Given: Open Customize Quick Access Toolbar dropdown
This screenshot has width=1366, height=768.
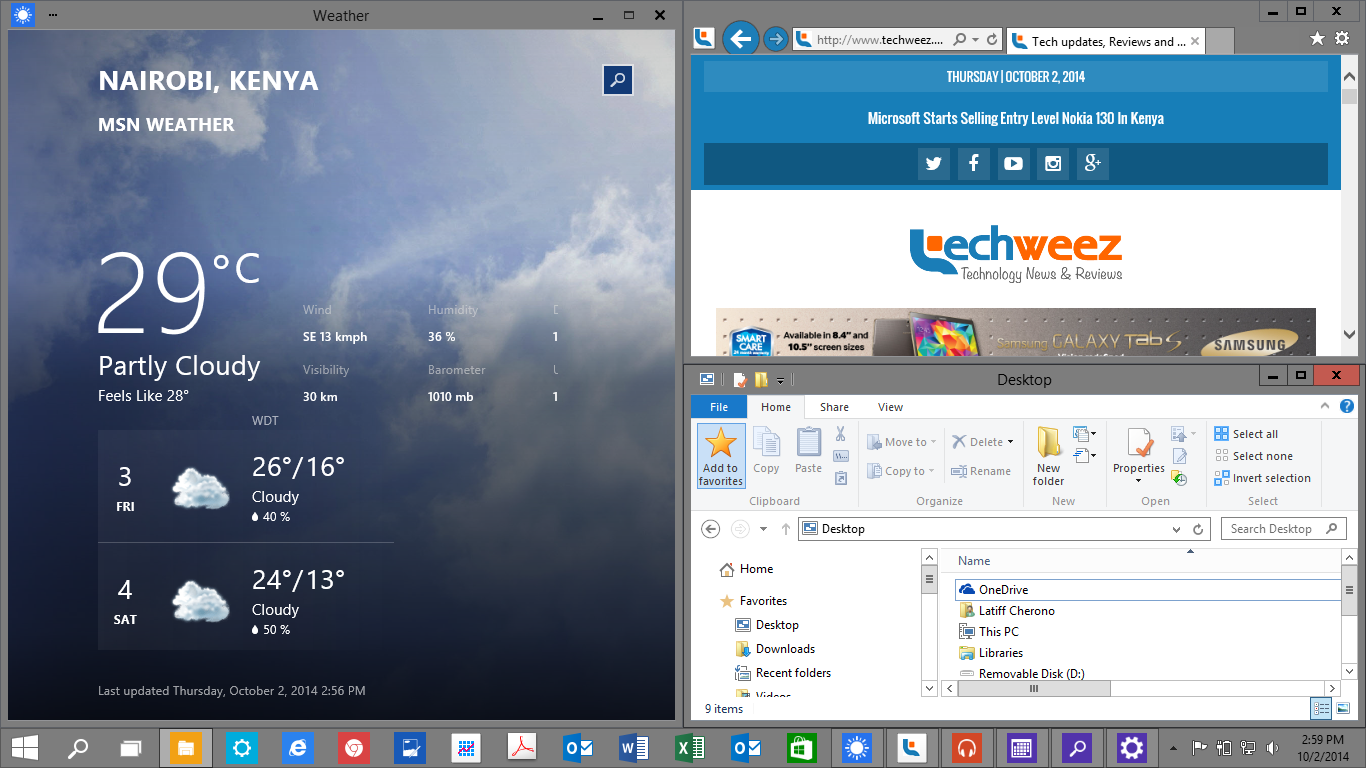Looking at the screenshot, I should pyautogui.click(x=780, y=380).
